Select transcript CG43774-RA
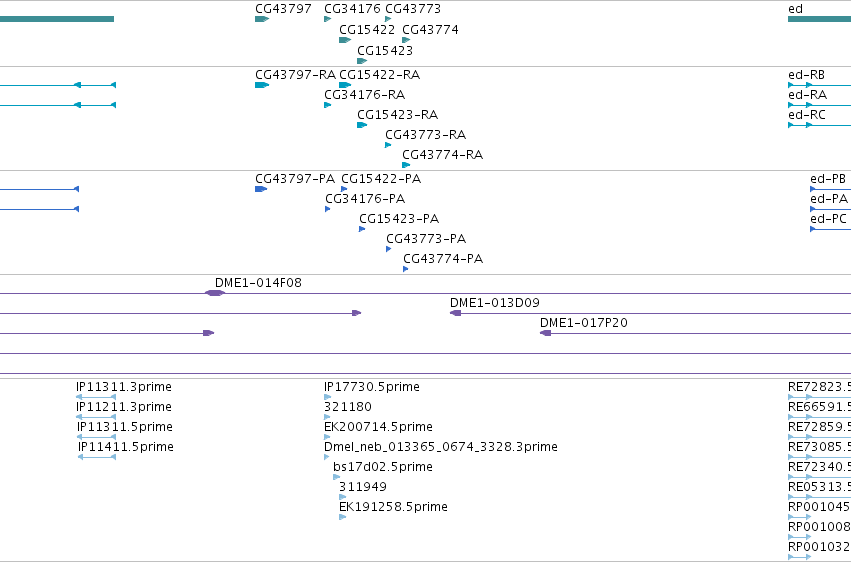 [442, 155]
